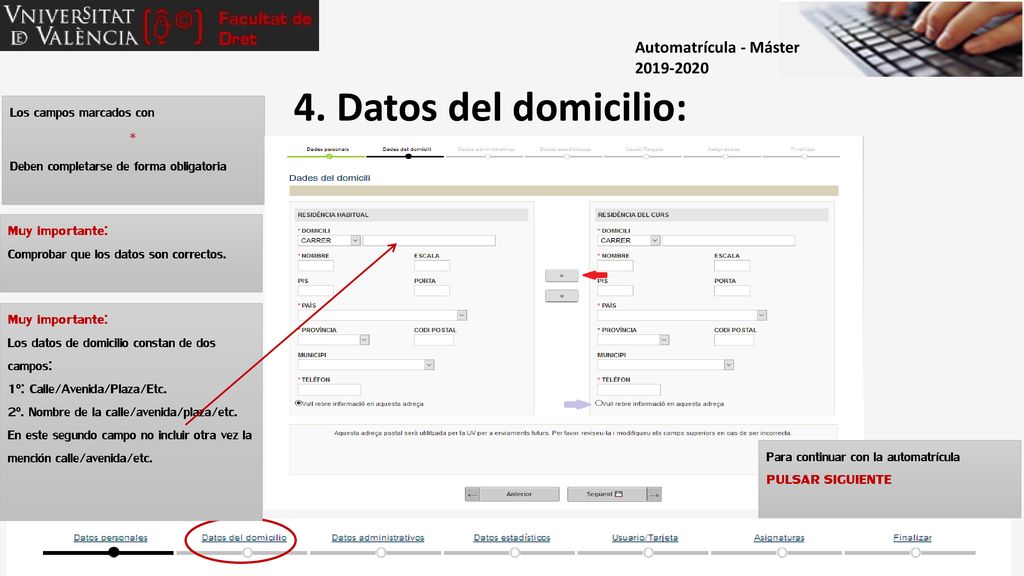Image resolution: width=1024 pixels, height=576 pixels.
Task: Click the copy-right '>' button between address panels
Action: 562,276
